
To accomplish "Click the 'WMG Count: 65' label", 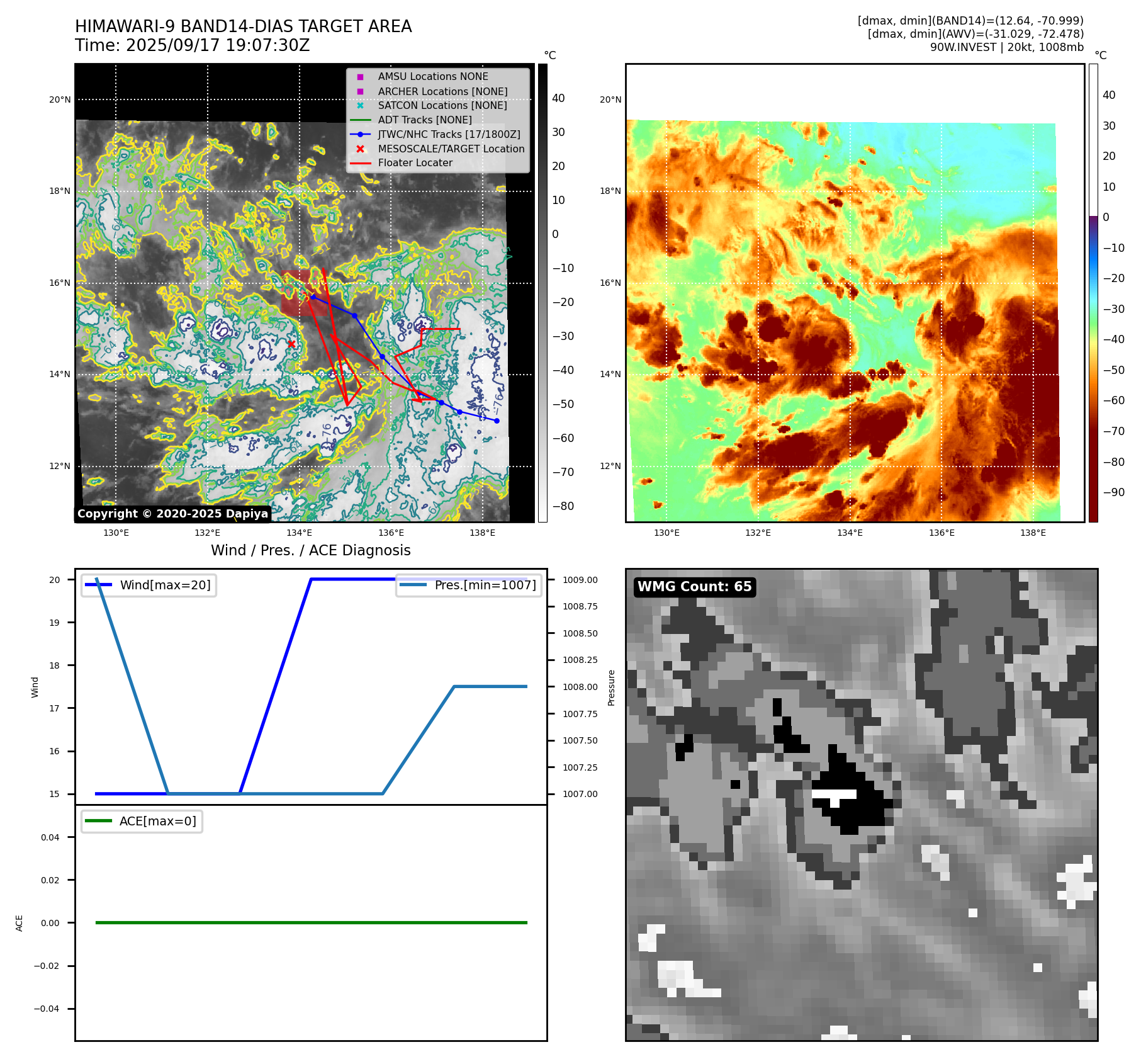I will 695,587.
